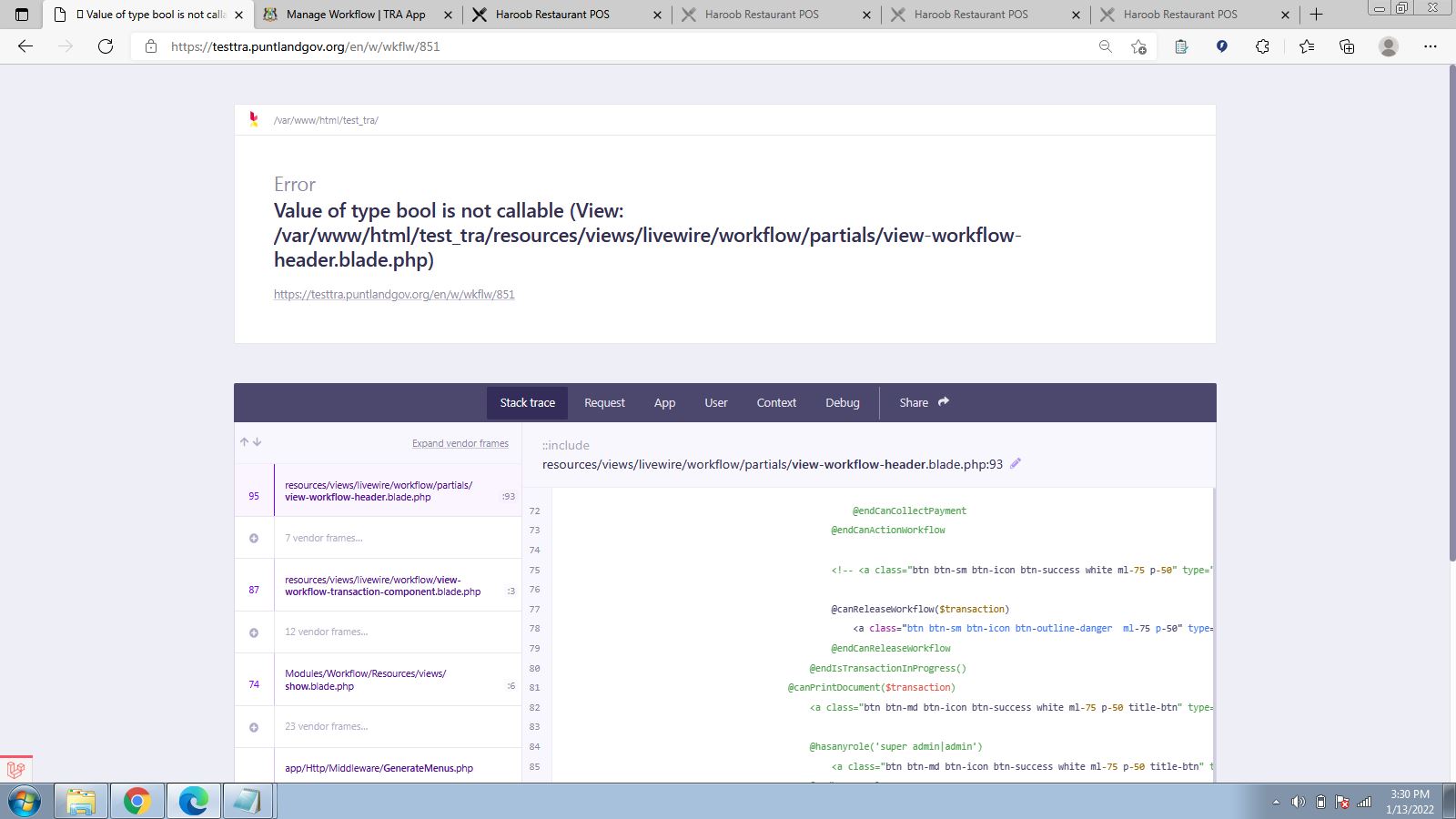Viewport: 1456px width, 819px height.
Task: Add this page to favorites star icon
Action: coord(1138,46)
